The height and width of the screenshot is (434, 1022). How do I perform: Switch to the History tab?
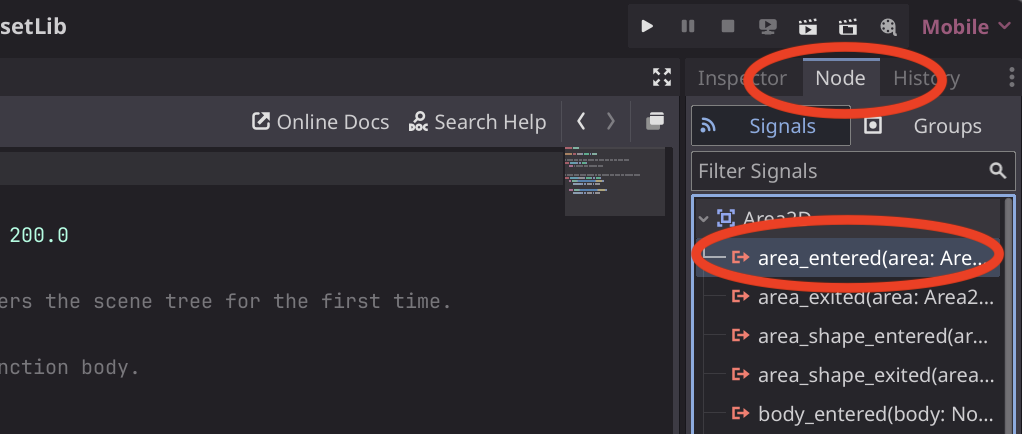926,78
